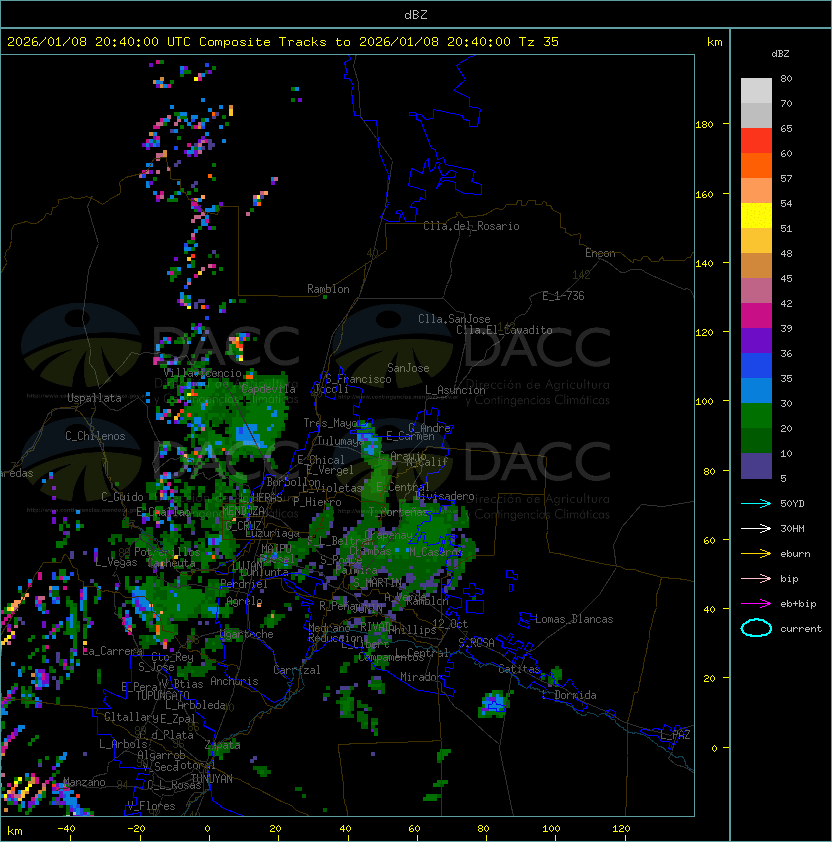Click the blue storm cell near L_Dormida
This screenshot has height=842, width=832.
(494, 703)
